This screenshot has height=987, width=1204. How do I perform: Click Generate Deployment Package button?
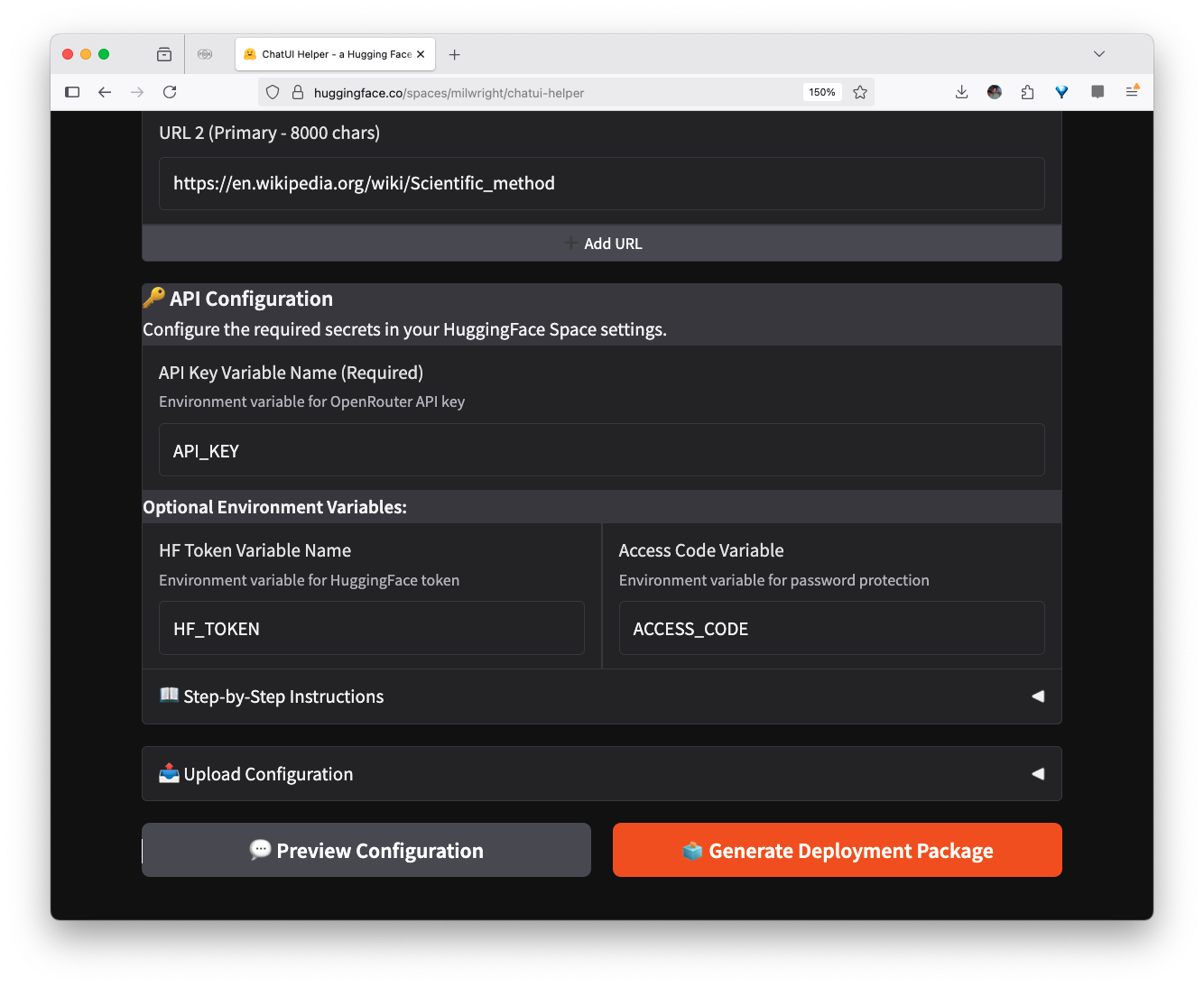(x=837, y=850)
